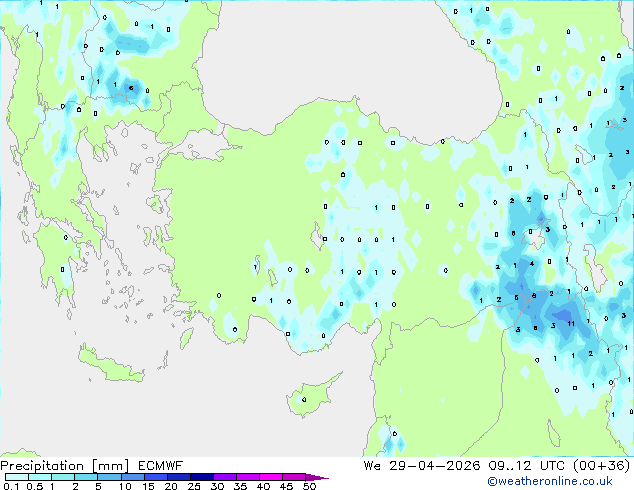Click the '(00+36)' forecast run text
Image resolution: width=634 pixels, height=490 pixels.
(x=602, y=466)
